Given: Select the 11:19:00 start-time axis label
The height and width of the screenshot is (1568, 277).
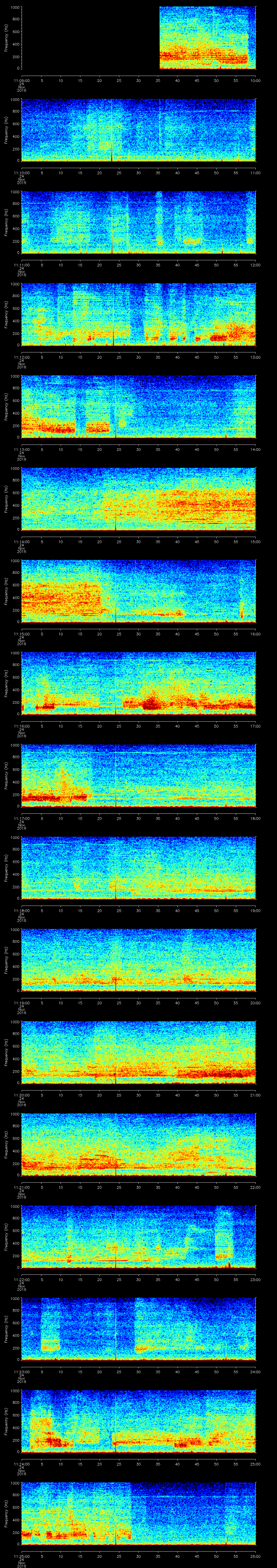Looking at the screenshot, I should [21, 1003].
